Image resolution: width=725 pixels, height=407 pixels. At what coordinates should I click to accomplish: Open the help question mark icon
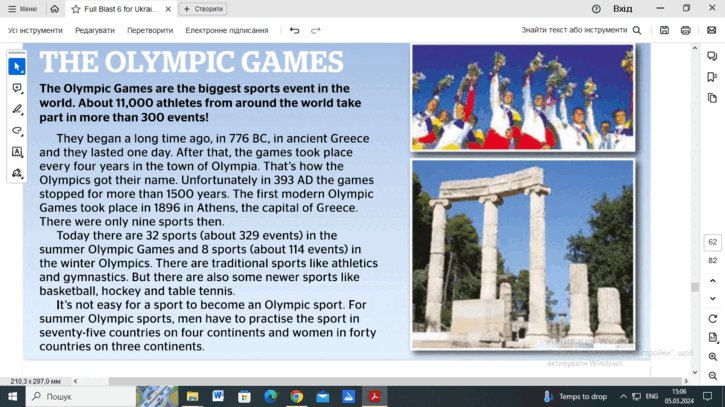coord(596,9)
